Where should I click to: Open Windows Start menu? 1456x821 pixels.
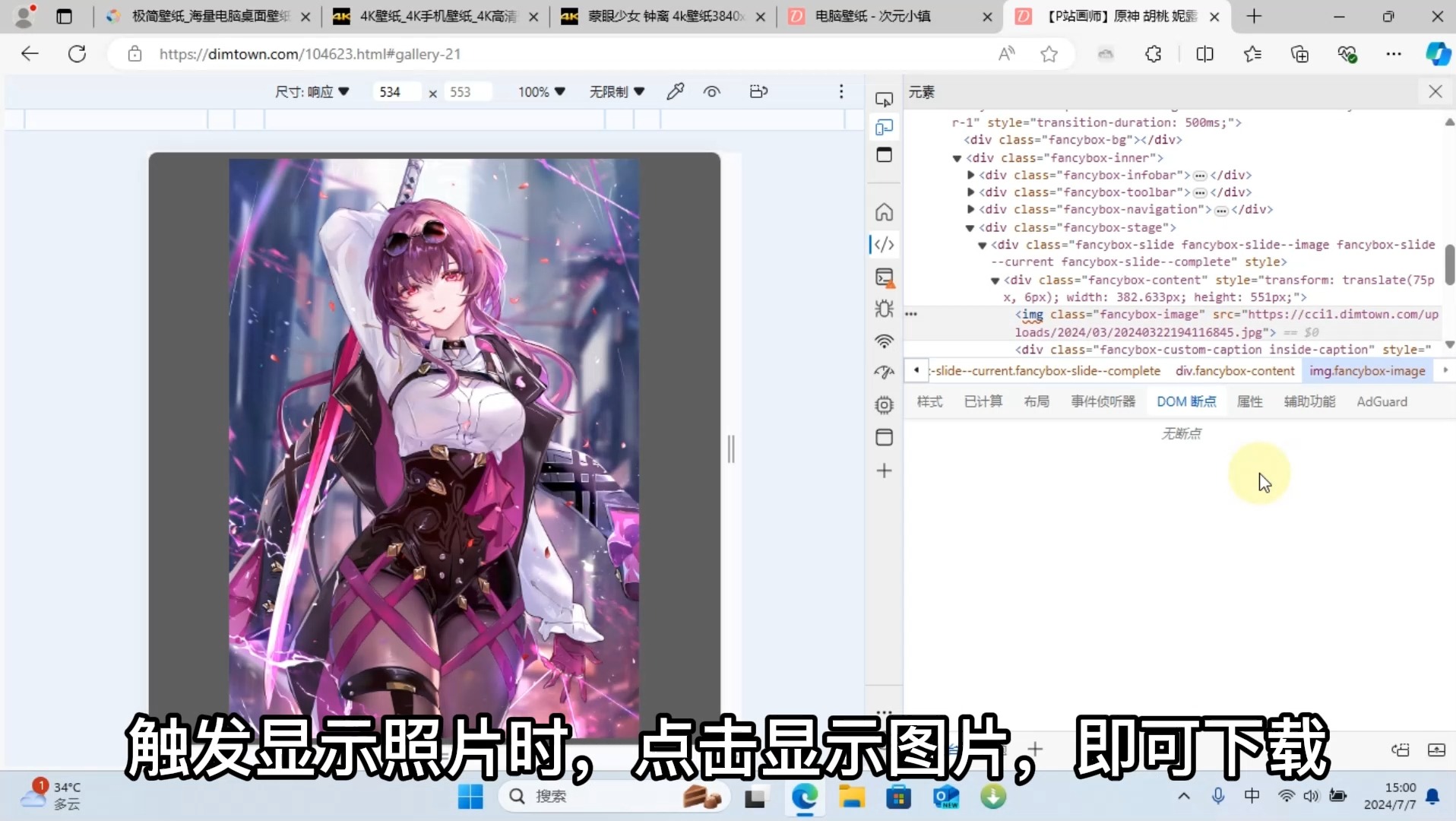(x=470, y=797)
